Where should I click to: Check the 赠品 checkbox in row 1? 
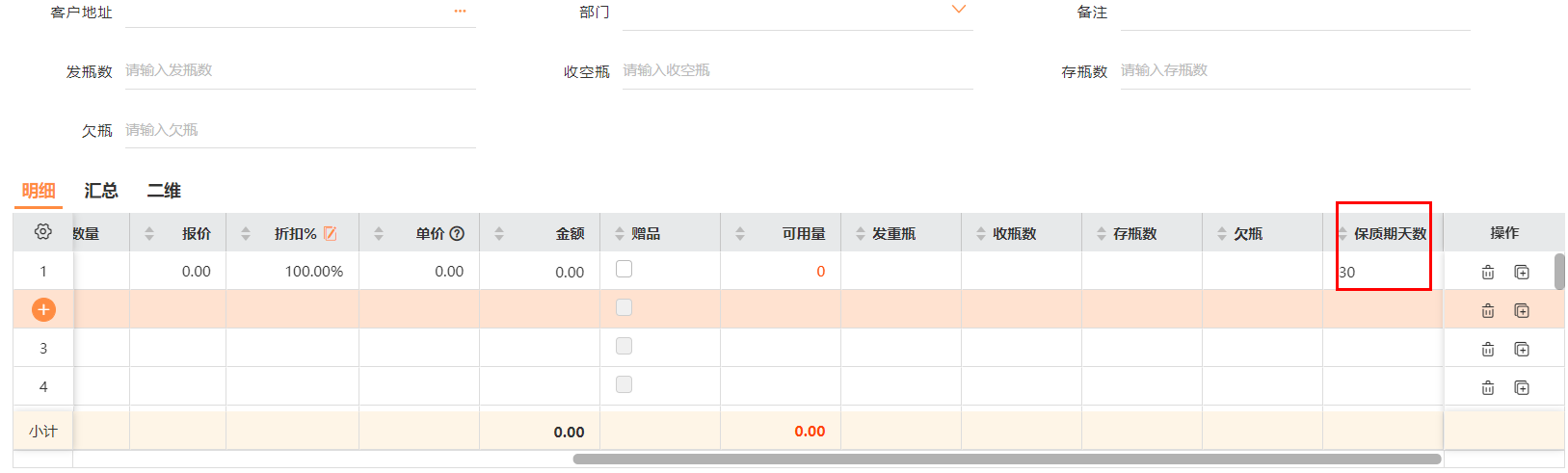624,270
